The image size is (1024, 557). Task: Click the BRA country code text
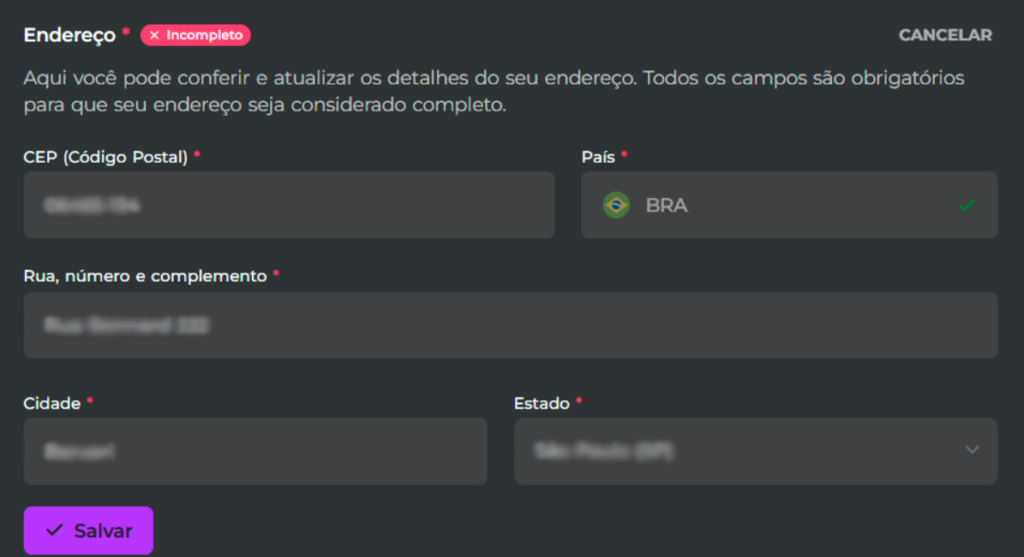666,206
